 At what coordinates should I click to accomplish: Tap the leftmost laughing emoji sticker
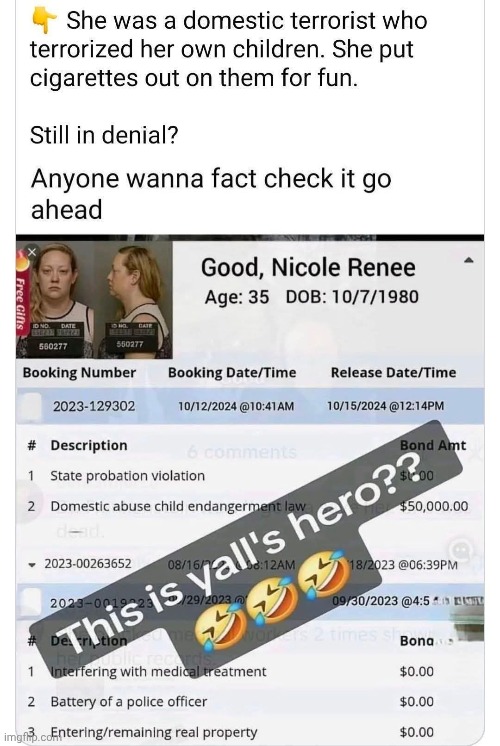218,628
